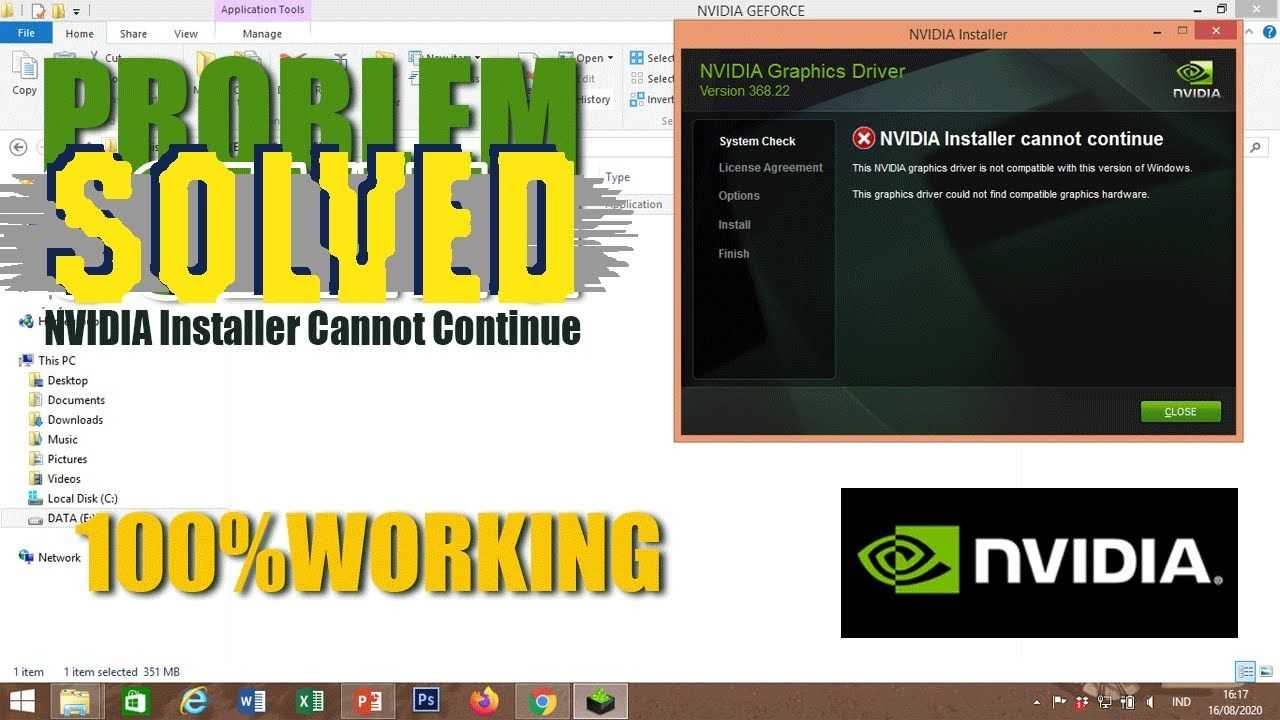
Task: Launch Internet Explorer from the taskbar
Action: coord(193,702)
